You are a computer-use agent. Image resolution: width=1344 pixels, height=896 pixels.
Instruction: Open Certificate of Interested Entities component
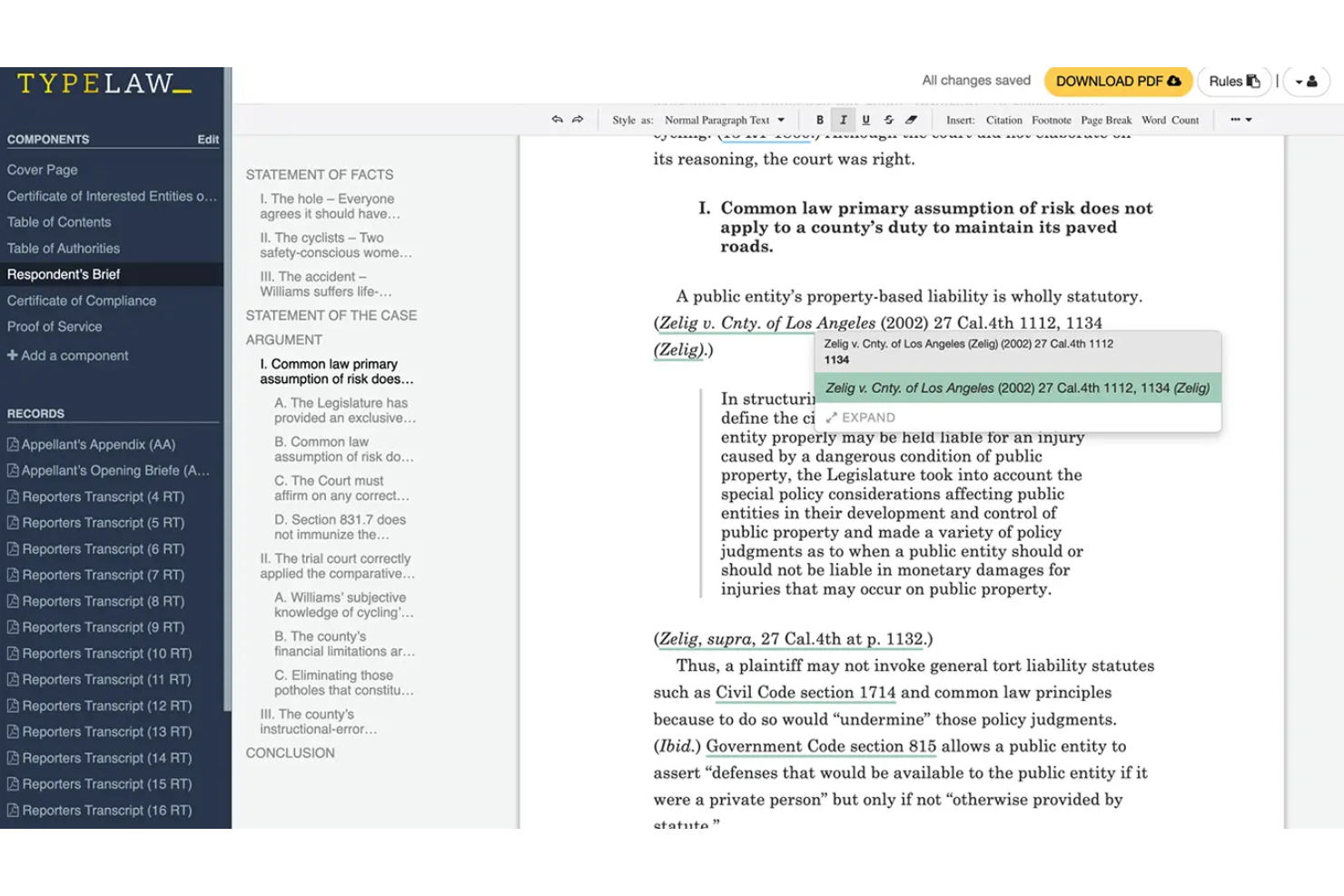[111, 196]
